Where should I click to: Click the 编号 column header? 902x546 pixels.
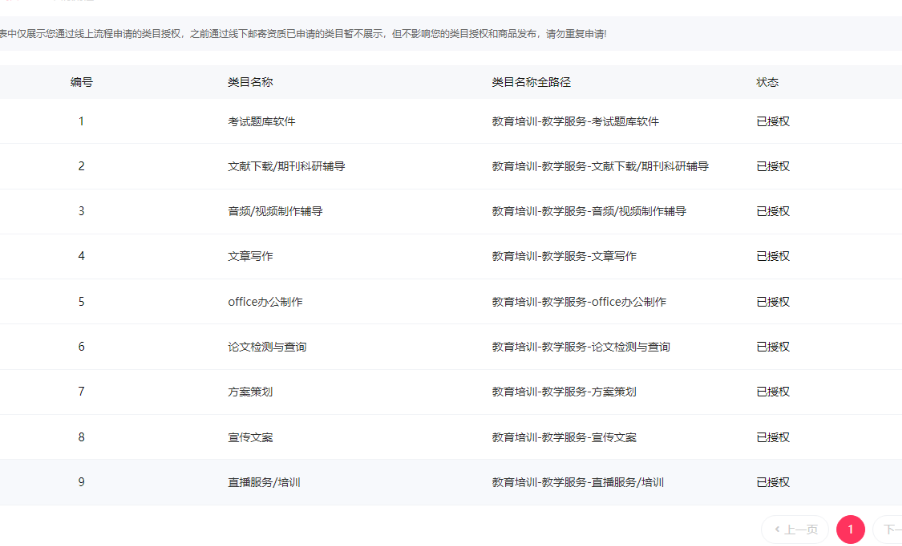tap(81, 82)
